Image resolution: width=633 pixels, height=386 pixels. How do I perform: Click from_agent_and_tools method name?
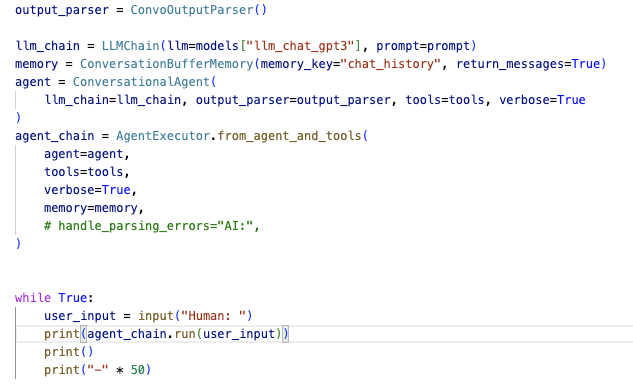coord(289,136)
